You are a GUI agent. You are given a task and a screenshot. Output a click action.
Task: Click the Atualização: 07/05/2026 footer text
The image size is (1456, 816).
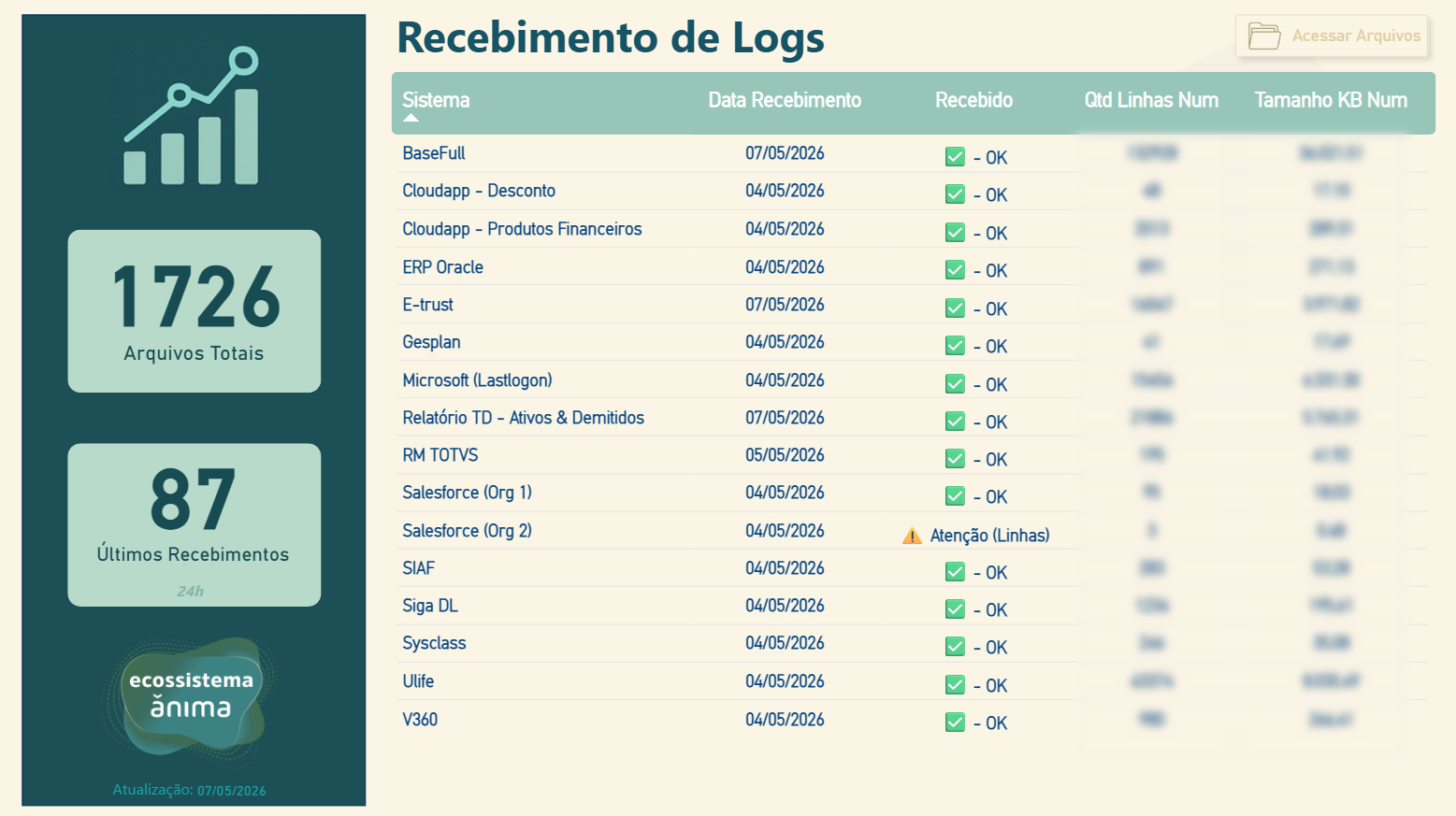pyautogui.click(x=189, y=790)
